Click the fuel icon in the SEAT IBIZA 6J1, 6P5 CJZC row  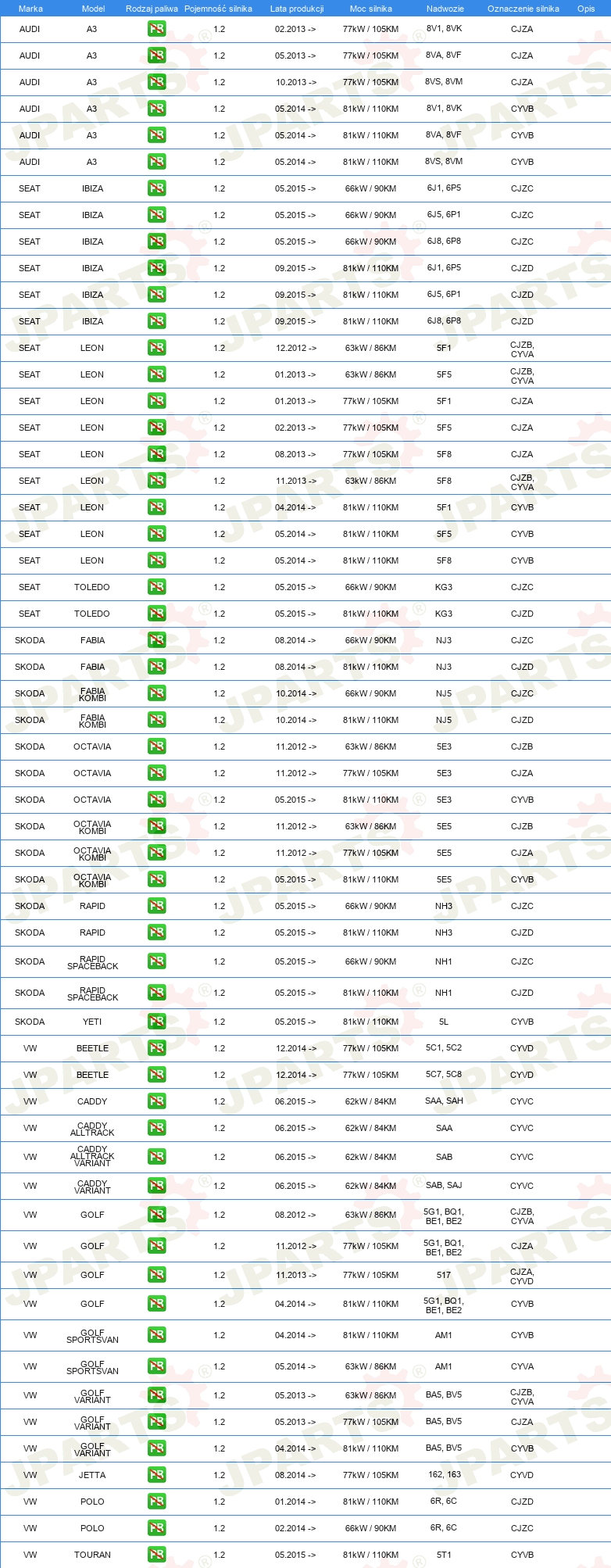157,188
